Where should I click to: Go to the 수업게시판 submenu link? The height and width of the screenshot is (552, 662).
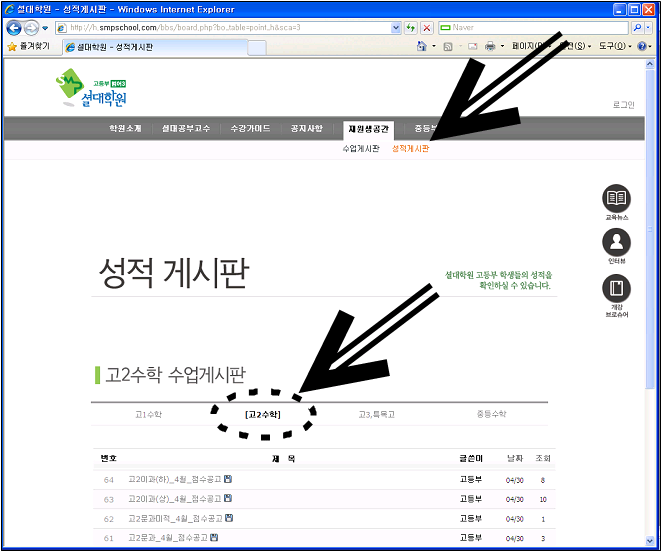361,149
